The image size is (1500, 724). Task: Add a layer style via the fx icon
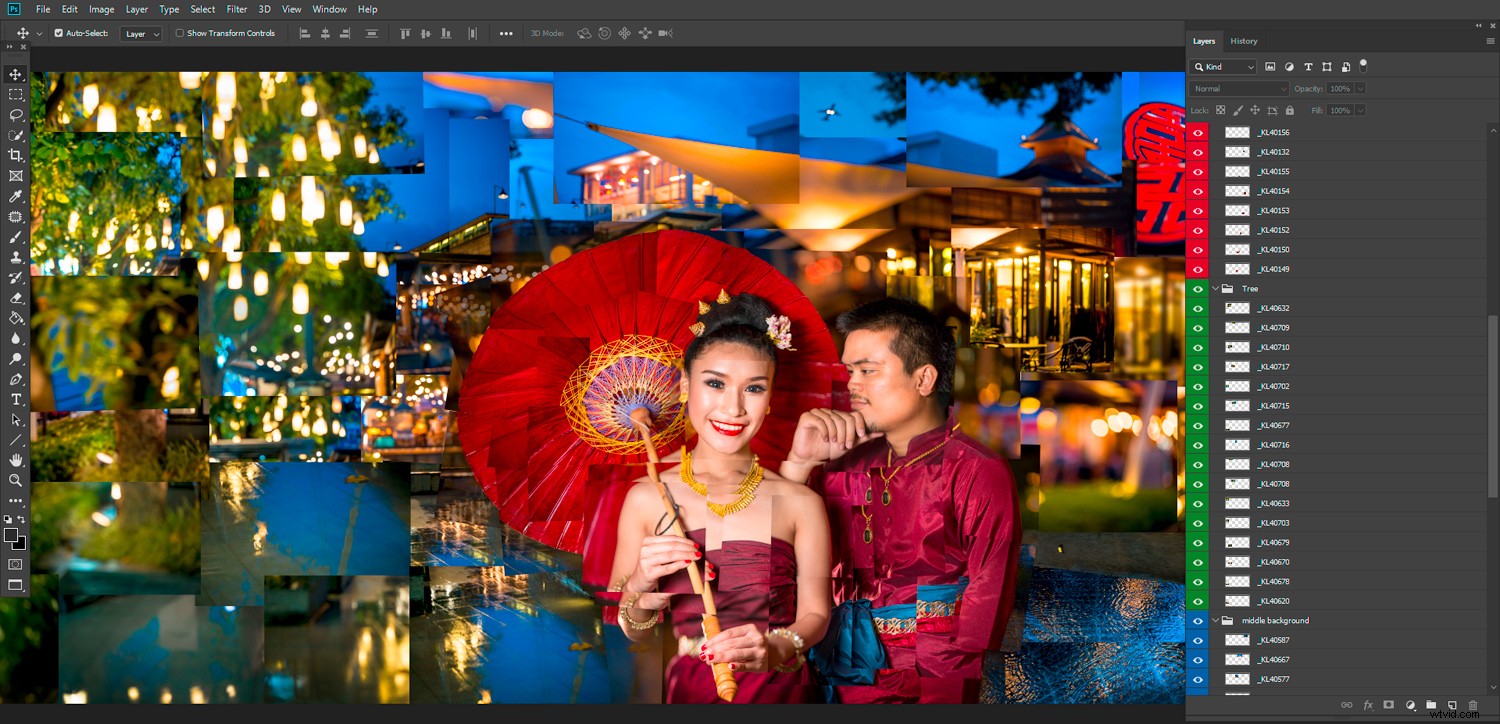(x=1367, y=705)
